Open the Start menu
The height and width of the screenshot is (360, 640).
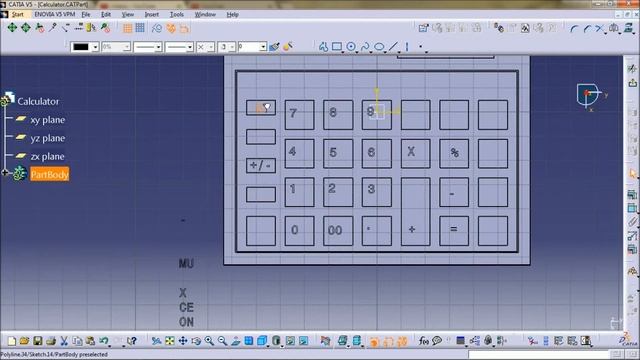(x=18, y=14)
